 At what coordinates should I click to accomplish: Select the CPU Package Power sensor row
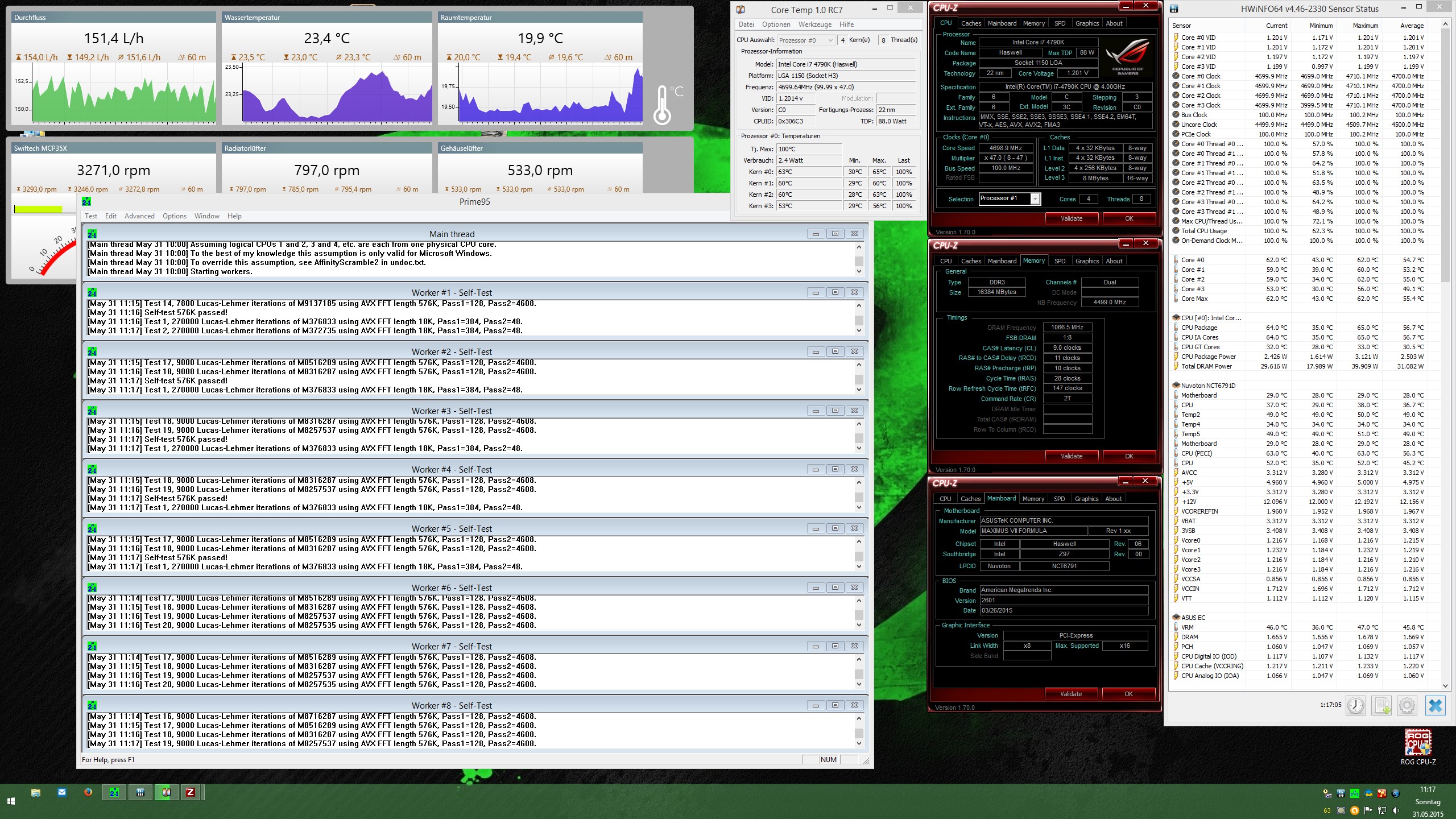click(1302, 357)
